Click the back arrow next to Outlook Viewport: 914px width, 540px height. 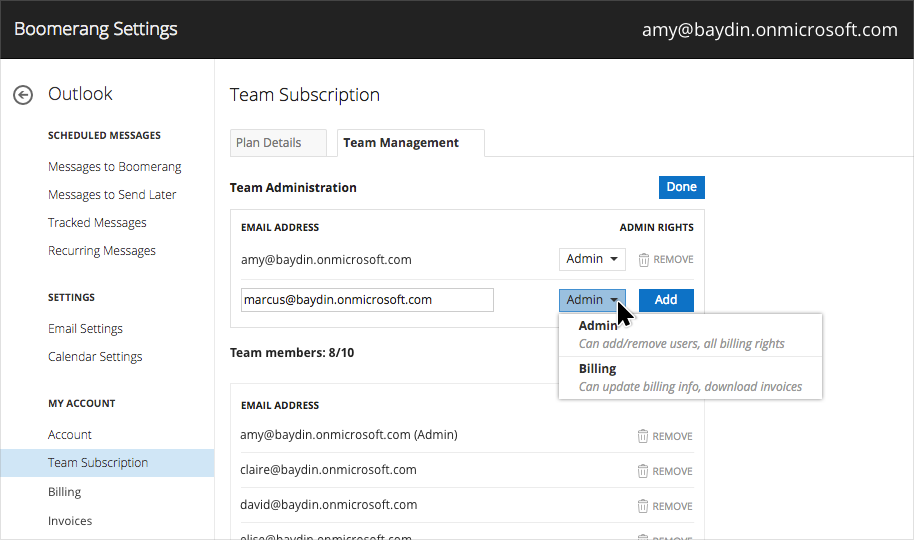tap(23, 94)
